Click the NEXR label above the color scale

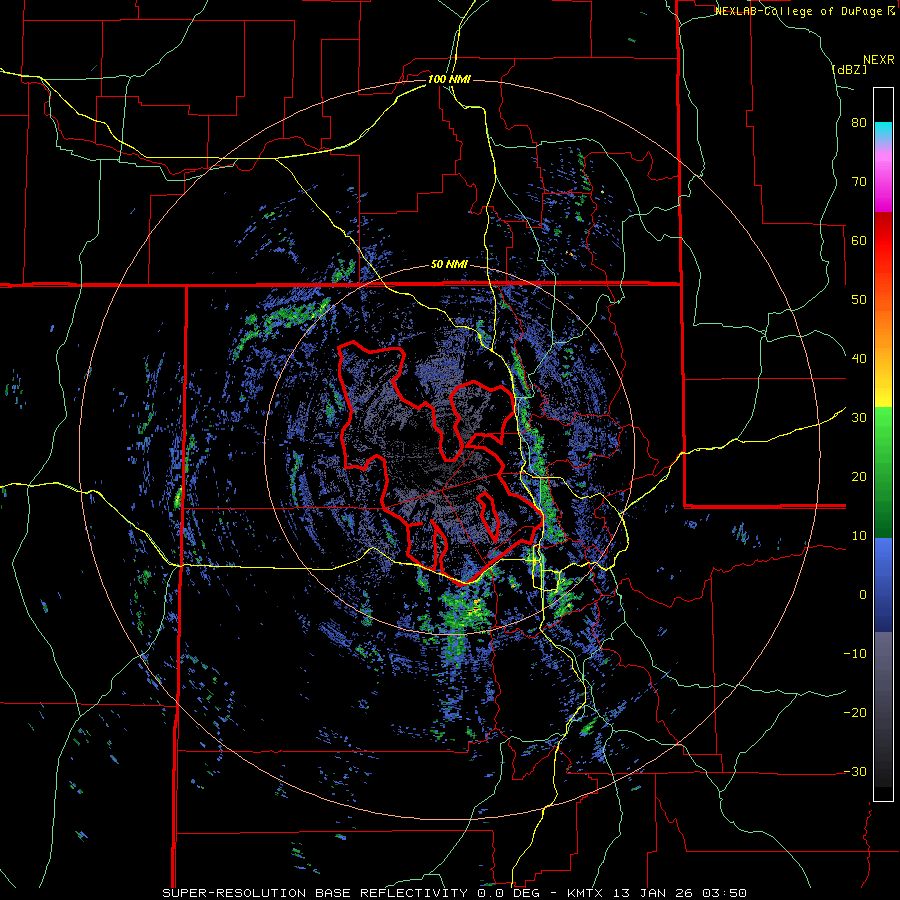pos(879,60)
